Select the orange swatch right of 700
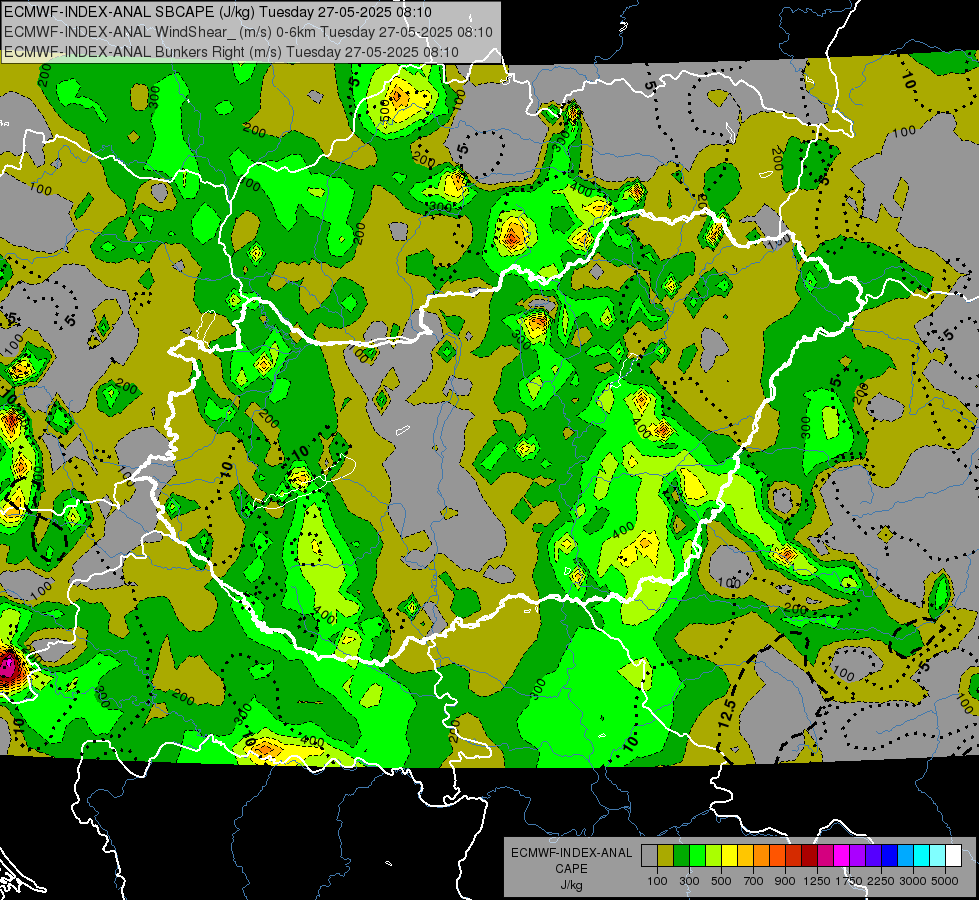 tap(762, 856)
